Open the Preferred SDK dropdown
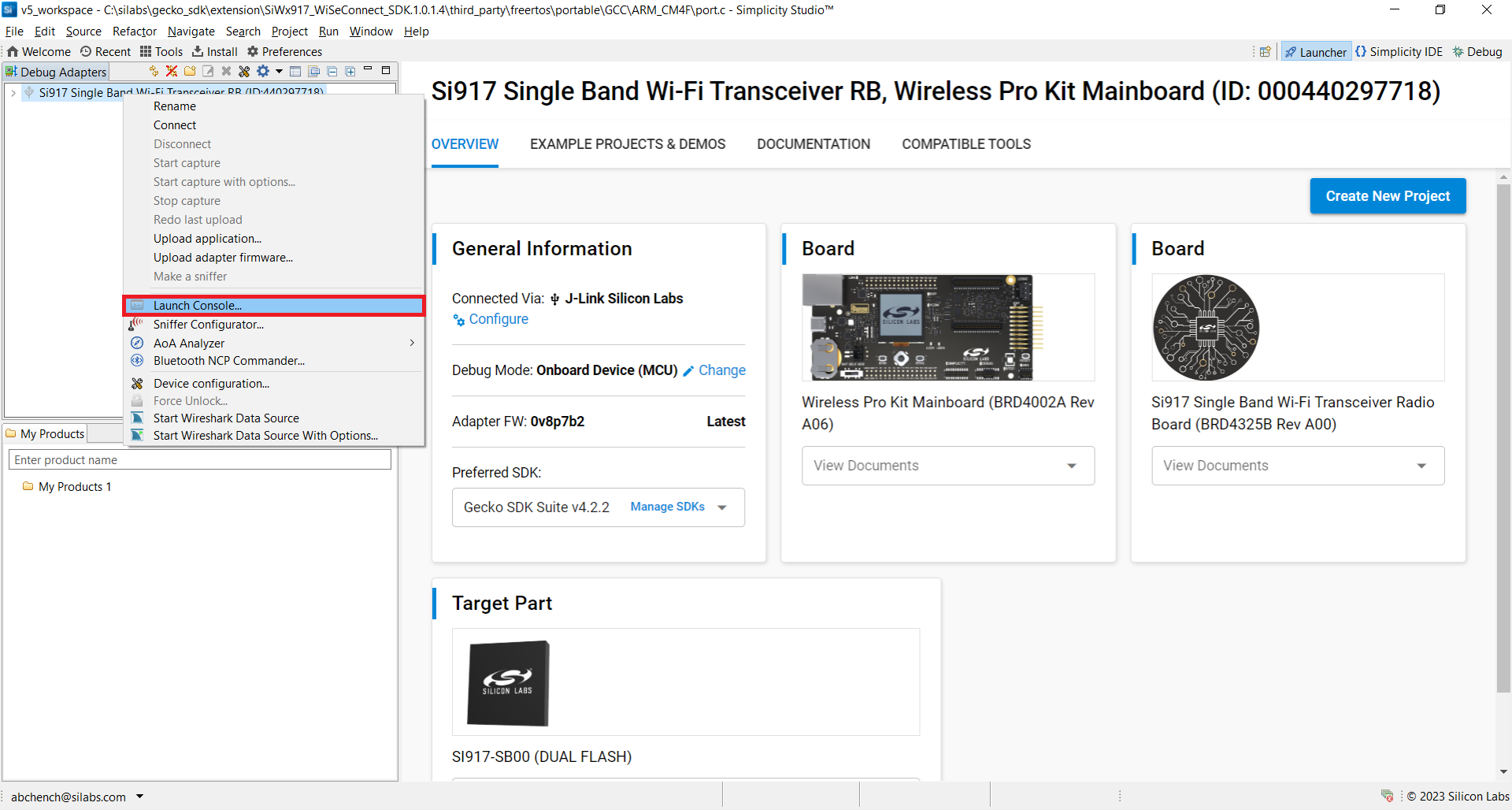The image size is (1512, 810). [x=722, y=507]
